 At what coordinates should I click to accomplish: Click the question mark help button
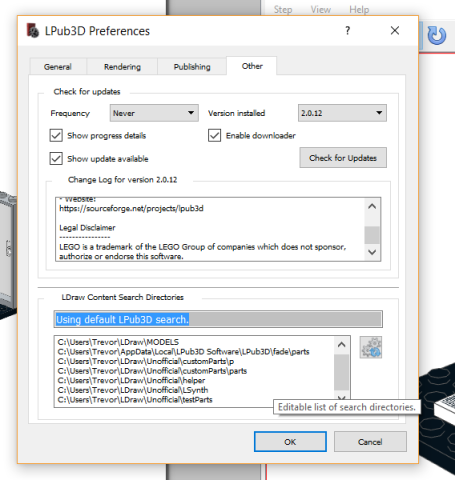(348, 31)
